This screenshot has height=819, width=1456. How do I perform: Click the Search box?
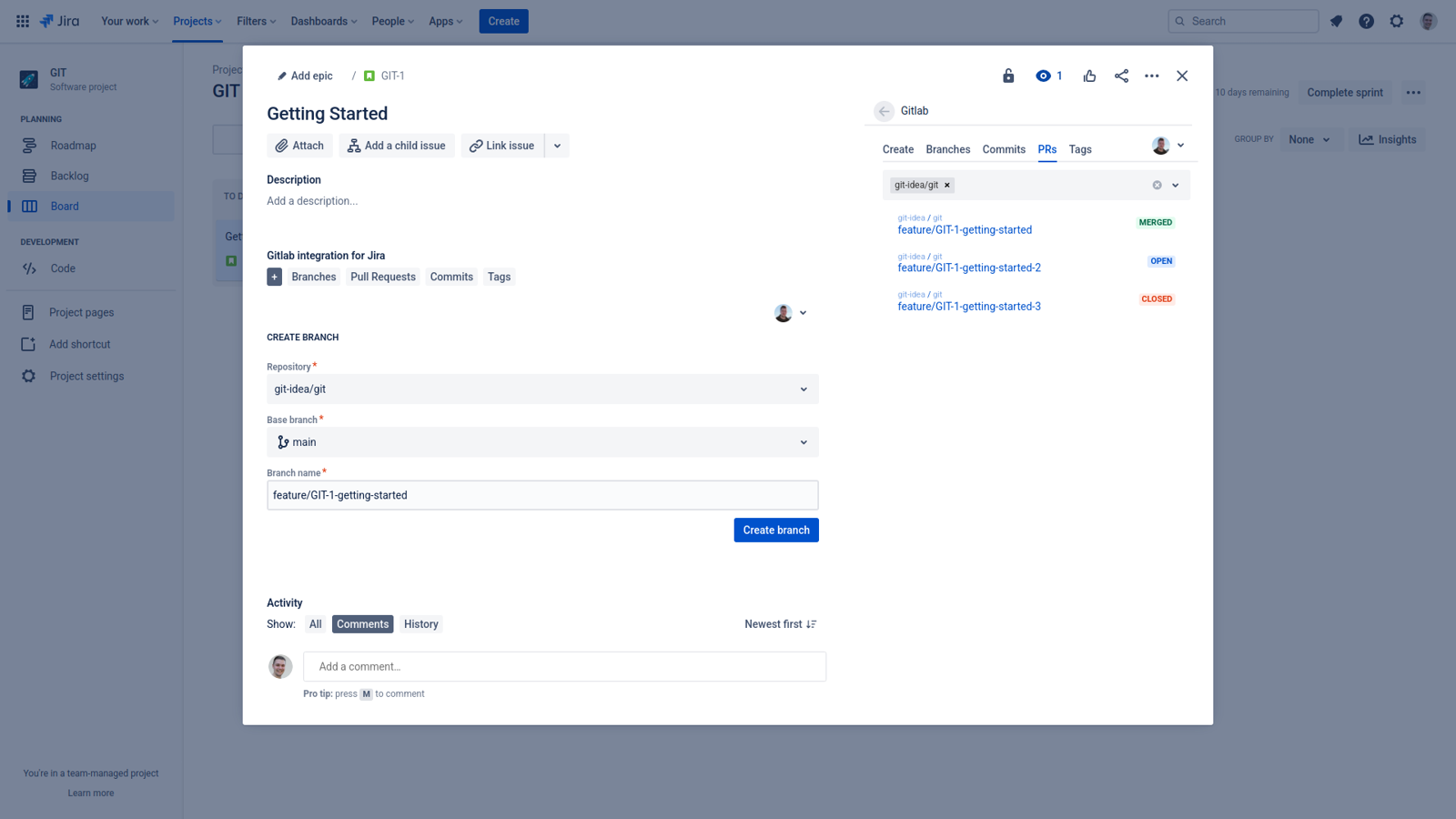1243,21
